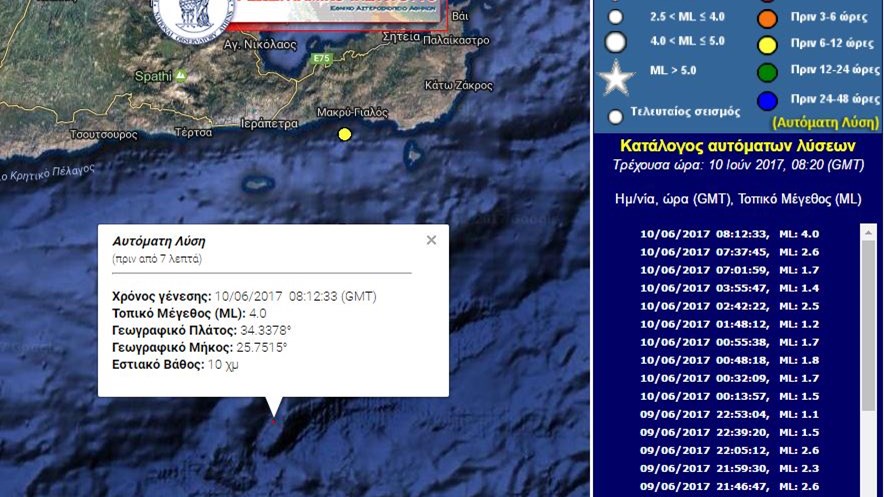884x497 pixels.
Task: Click the 2.5 < ML ≤ 4.0 circle legend
Action: point(615,17)
